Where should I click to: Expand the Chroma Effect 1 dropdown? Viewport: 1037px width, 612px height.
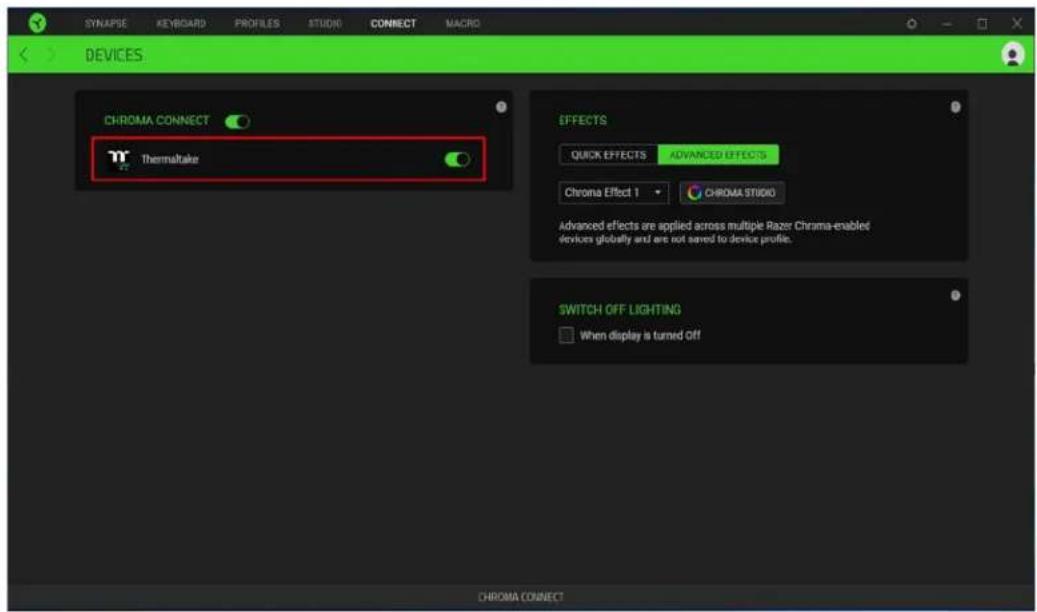(x=614, y=193)
